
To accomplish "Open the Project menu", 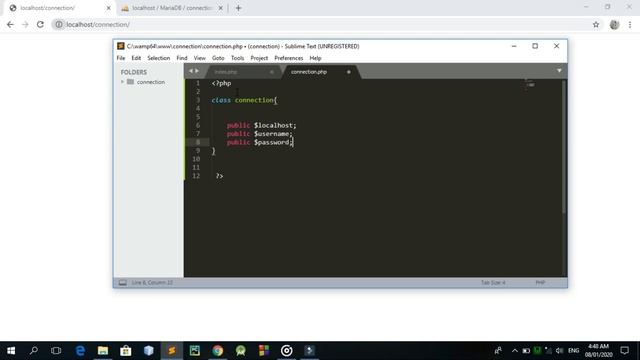I will pos(259,58).
